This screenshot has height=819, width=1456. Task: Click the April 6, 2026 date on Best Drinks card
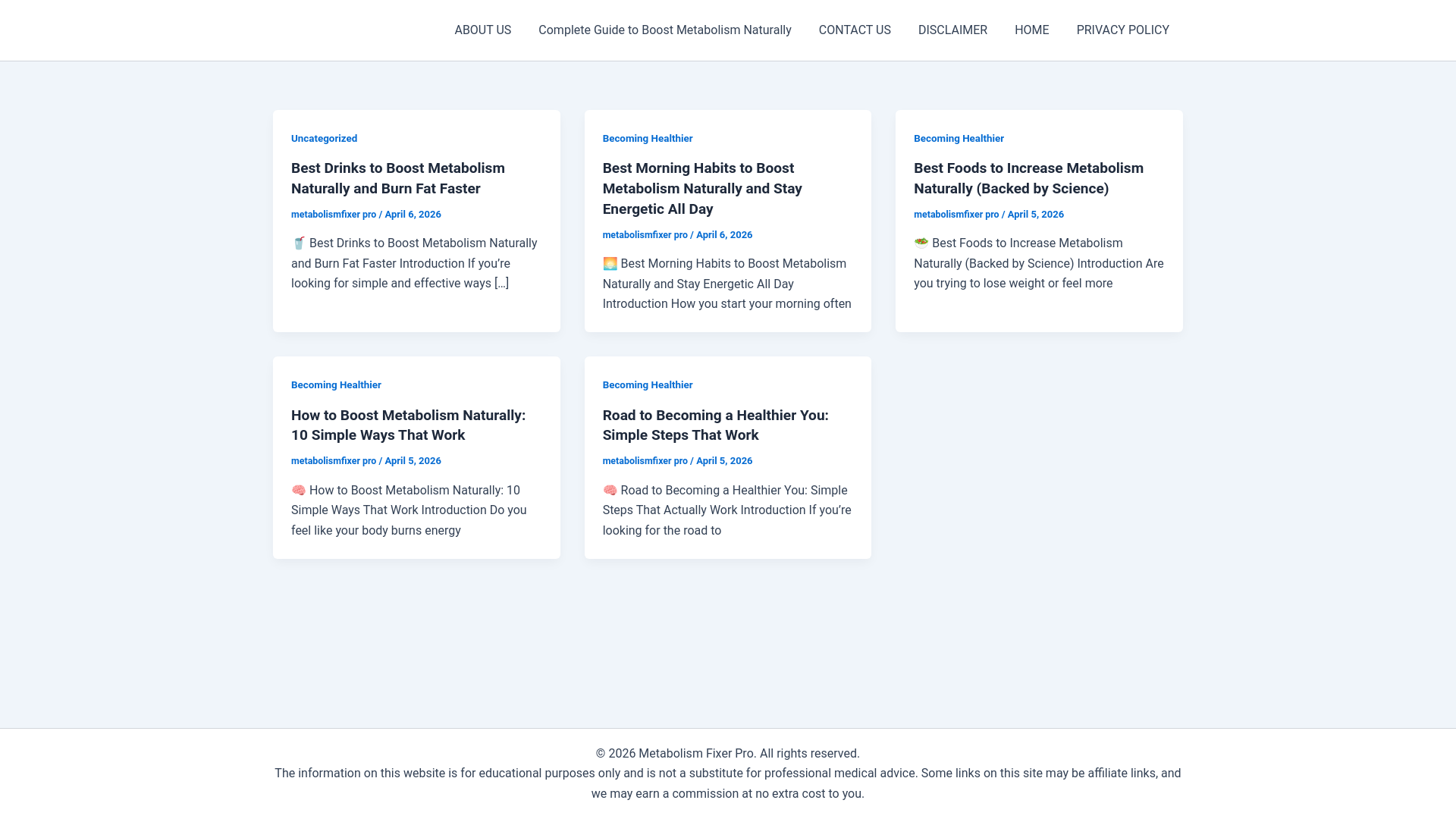click(x=413, y=215)
